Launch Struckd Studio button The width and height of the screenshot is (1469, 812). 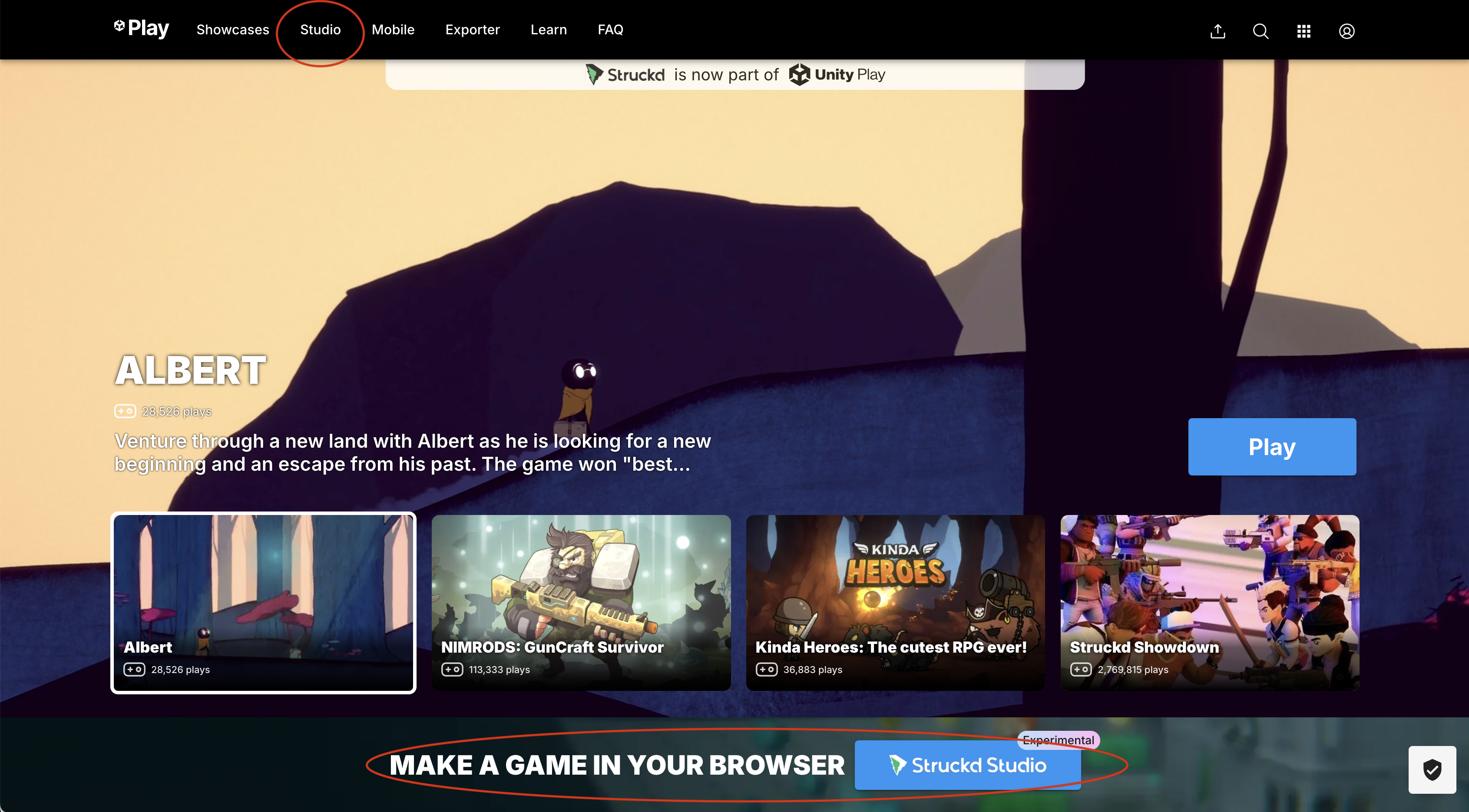(x=968, y=765)
